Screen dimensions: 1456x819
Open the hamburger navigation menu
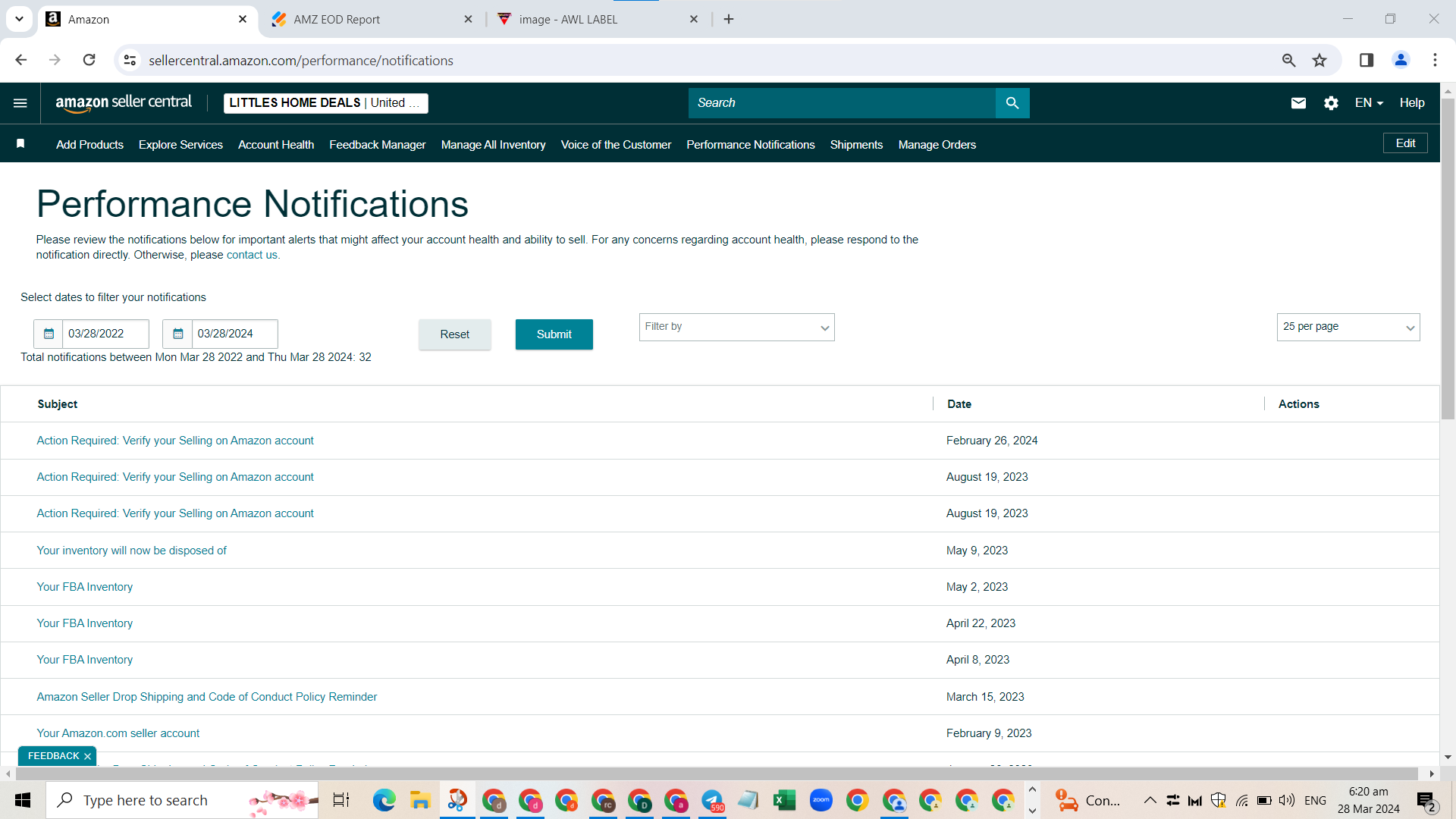[x=20, y=103]
